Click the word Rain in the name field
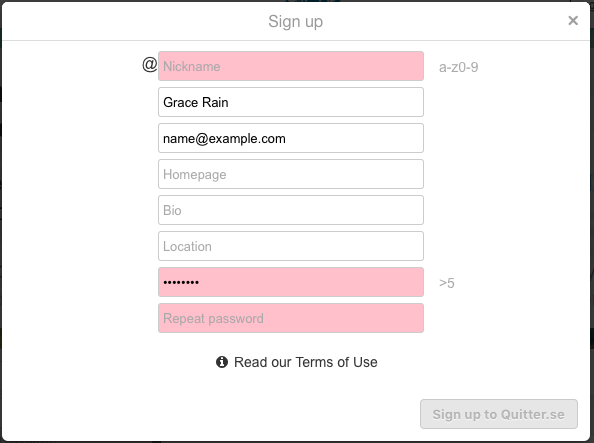The width and height of the screenshot is (594, 443). pyautogui.click(x=215, y=102)
